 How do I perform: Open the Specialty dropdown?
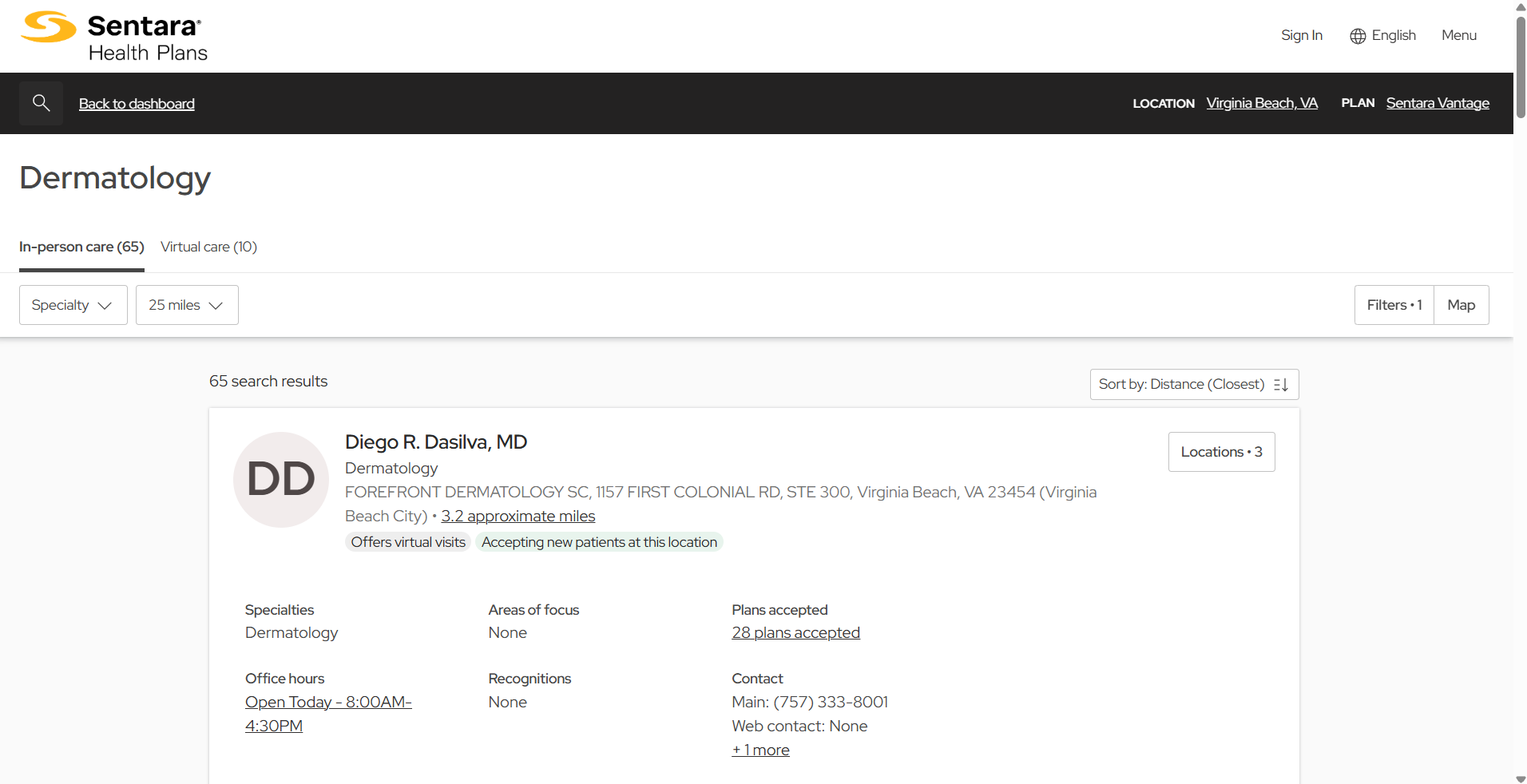coord(73,304)
